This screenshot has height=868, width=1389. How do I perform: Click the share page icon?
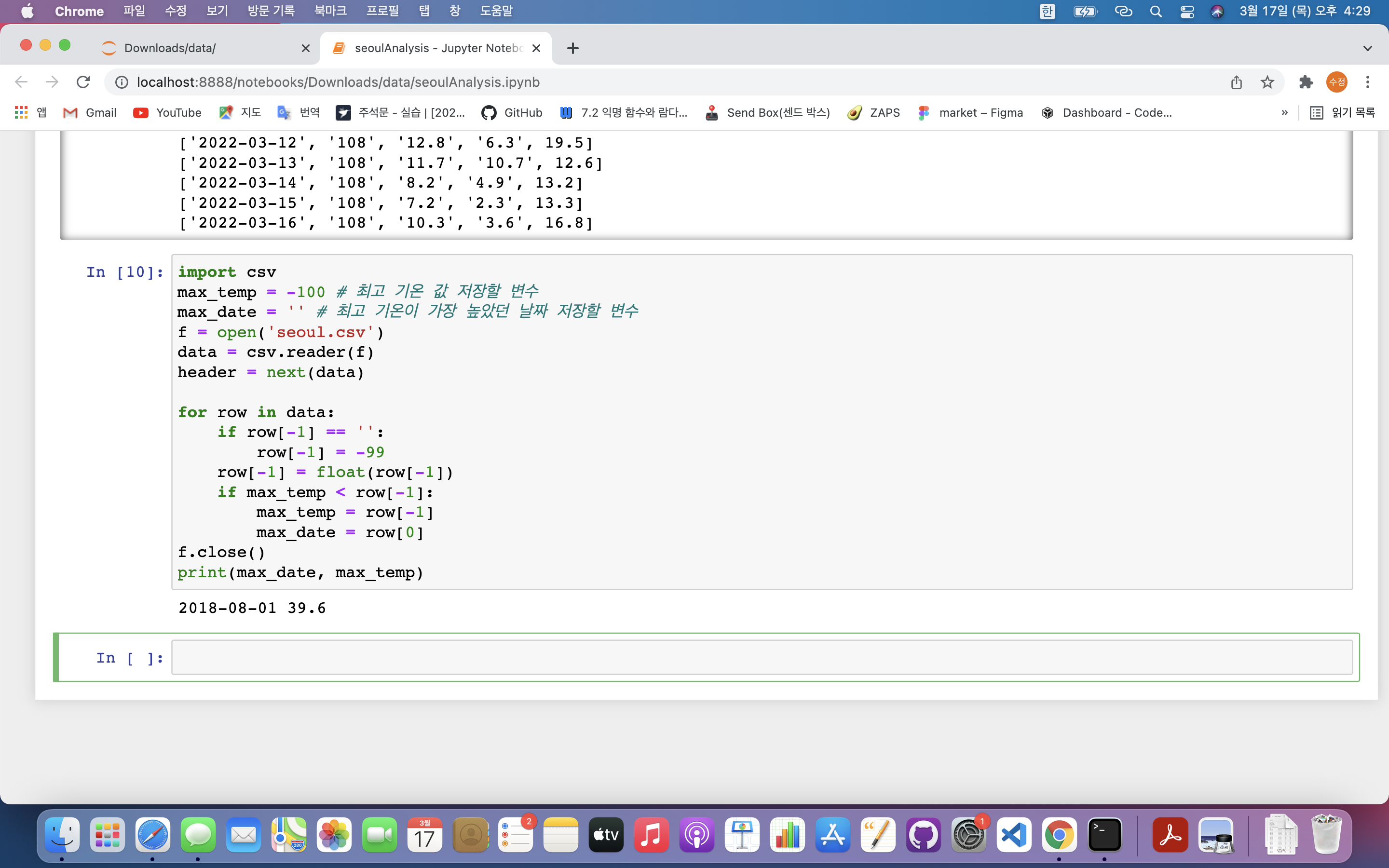1236,82
